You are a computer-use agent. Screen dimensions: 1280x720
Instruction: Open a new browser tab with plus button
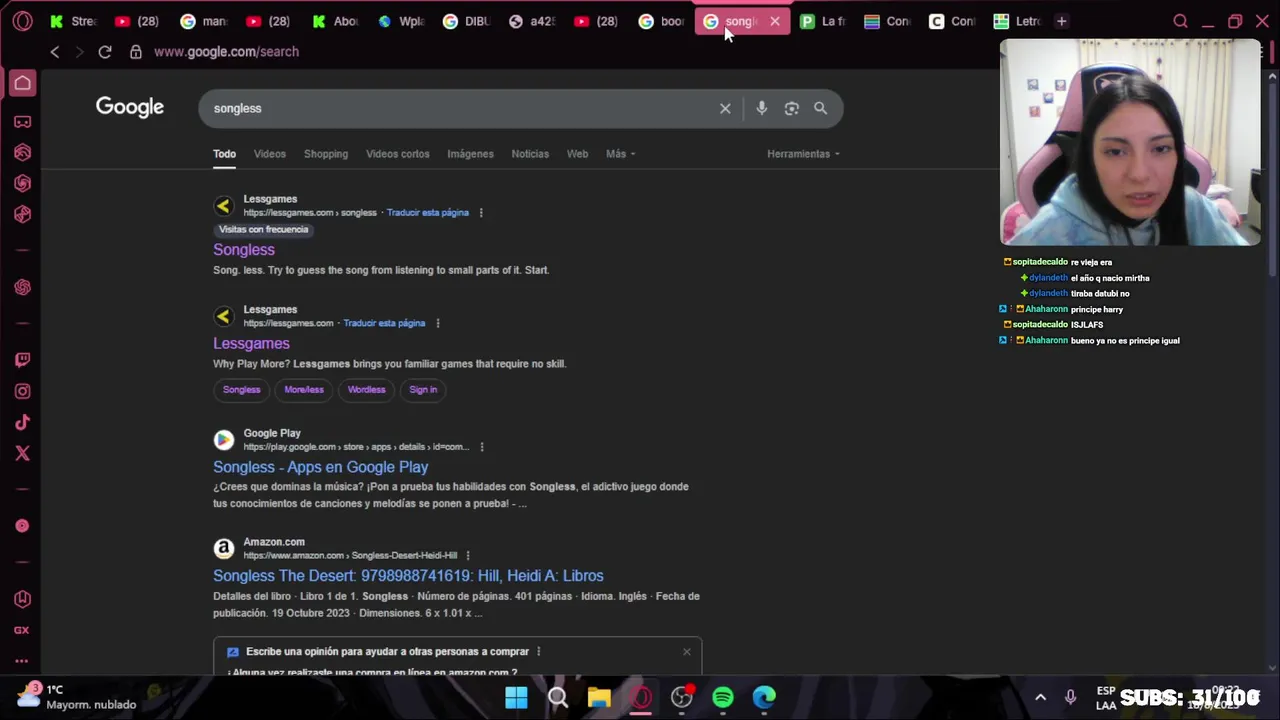(x=1062, y=21)
